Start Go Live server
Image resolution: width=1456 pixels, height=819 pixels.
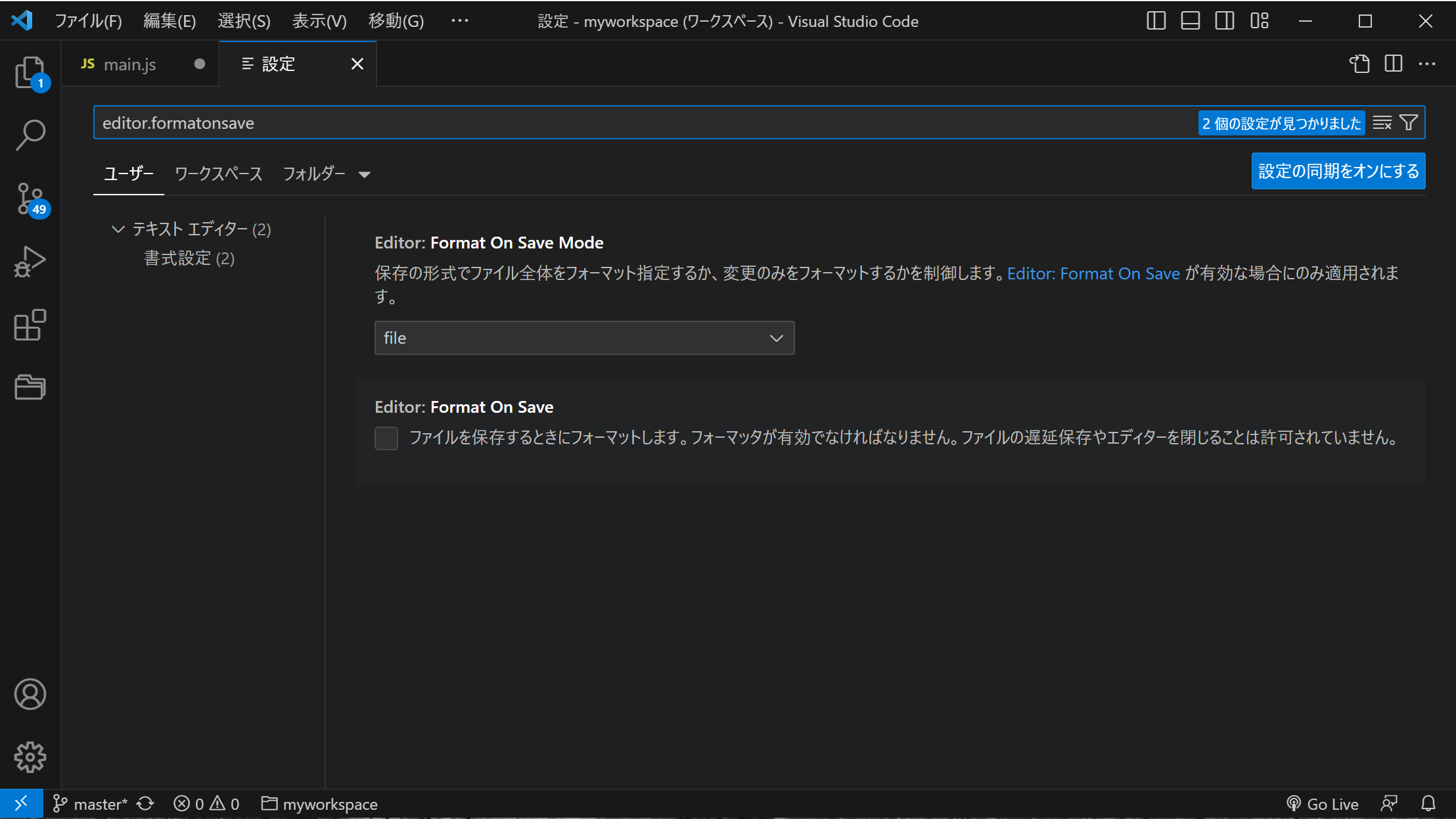[1322, 804]
